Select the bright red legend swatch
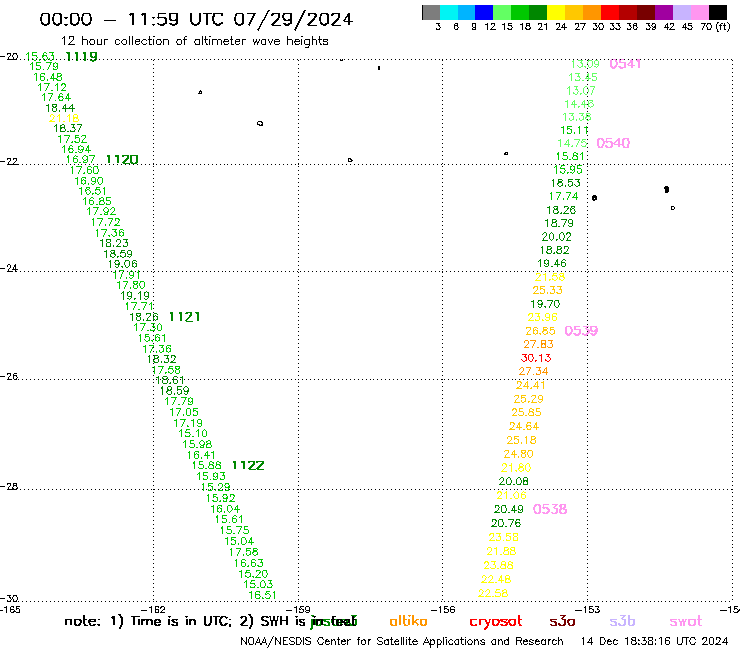 click(x=610, y=12)
